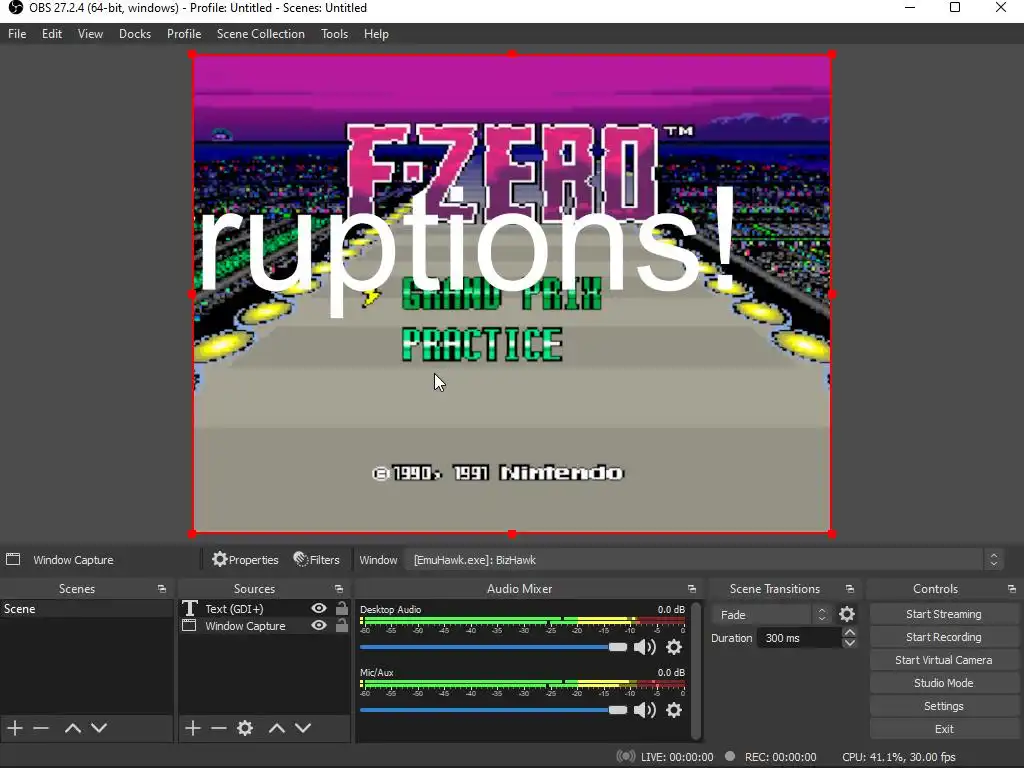Viewport: 1024px width, 768px height.
Task: Decrease transition duration with down arrow
Action: pos(850,643)
